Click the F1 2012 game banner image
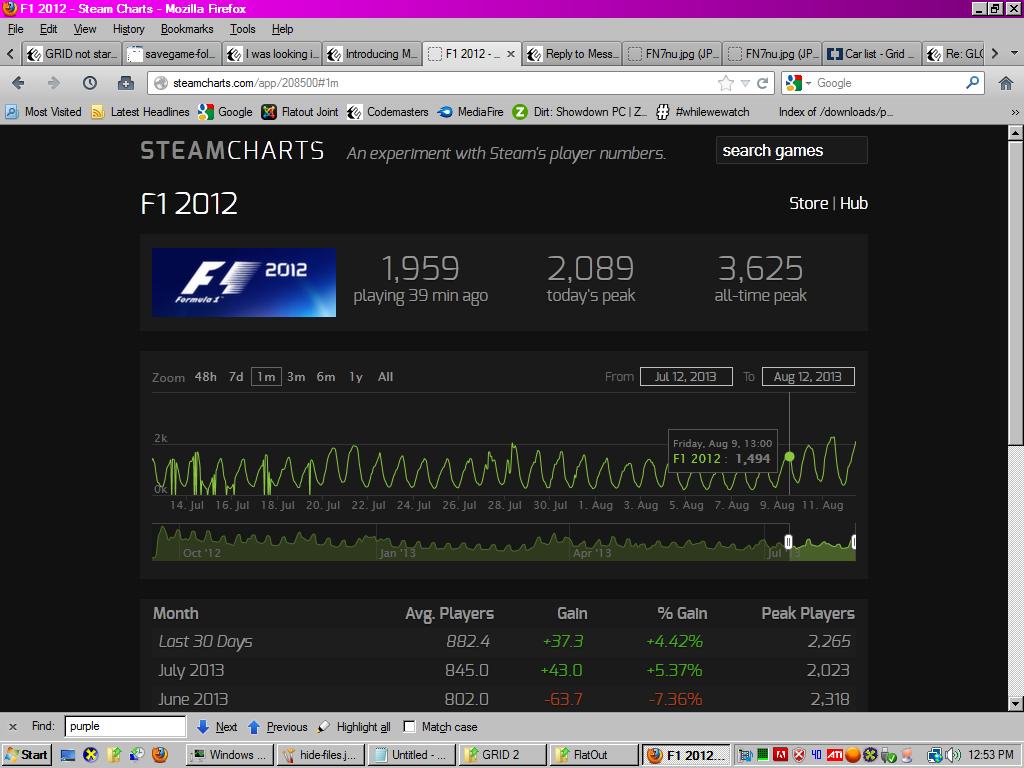1024x768 pixels. [x=244, y=282]
